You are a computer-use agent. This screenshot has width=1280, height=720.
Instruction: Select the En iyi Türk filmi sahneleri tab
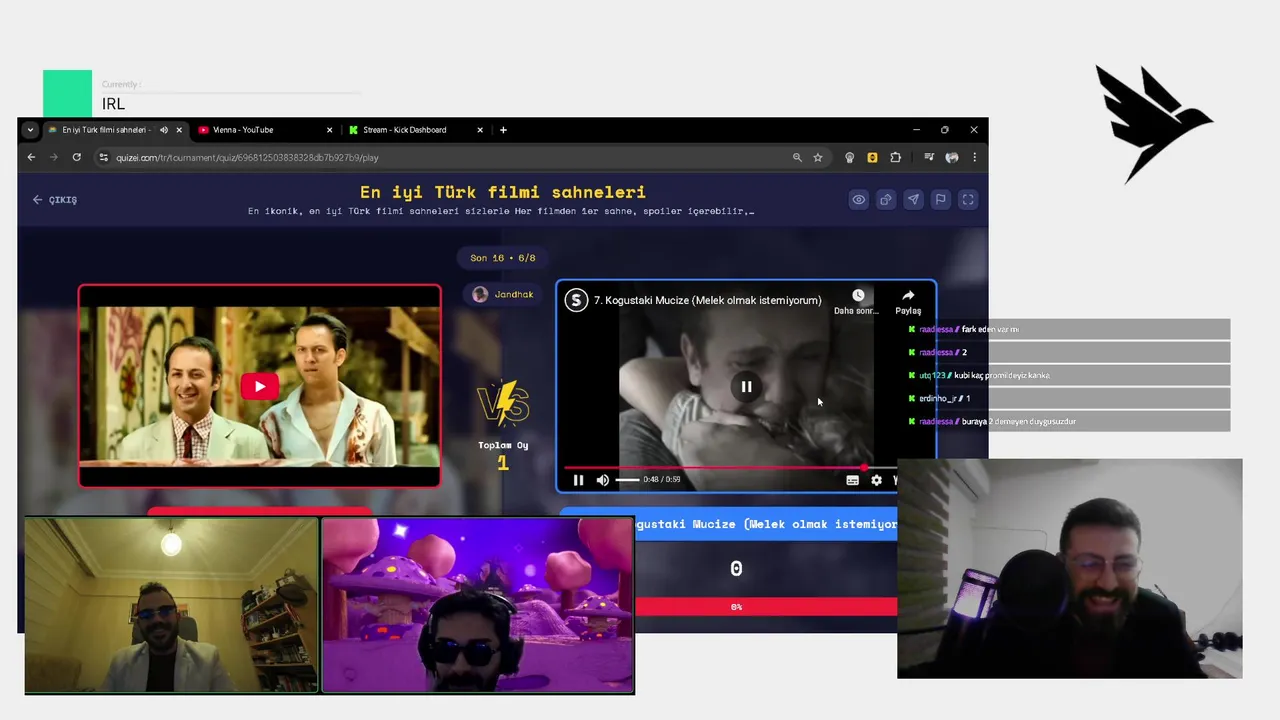point(105,130)
